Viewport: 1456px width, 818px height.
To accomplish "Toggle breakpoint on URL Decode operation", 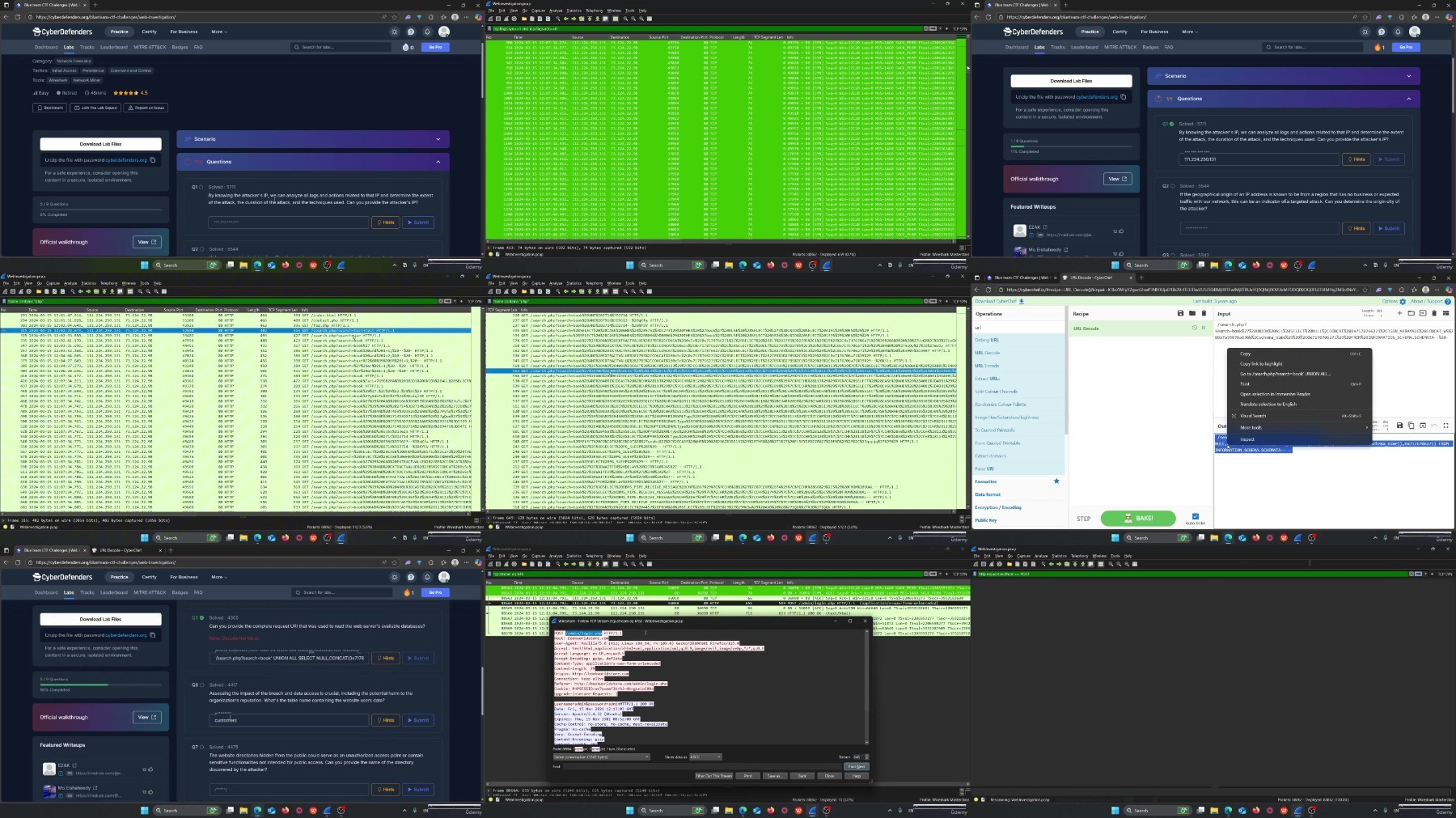I will pyautogui.click(x=1204, y=328).
